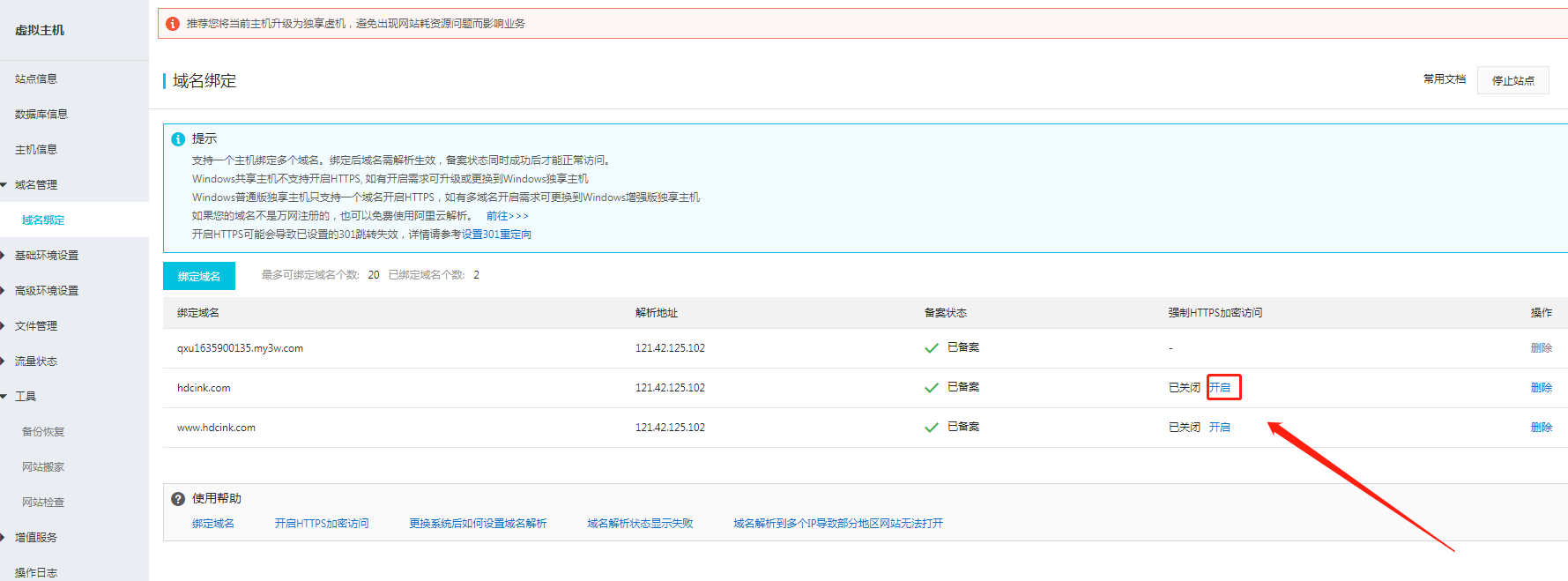Open 备份恢复 under 工具
This screenshot has height=581, width=1568.
(43, 432)
